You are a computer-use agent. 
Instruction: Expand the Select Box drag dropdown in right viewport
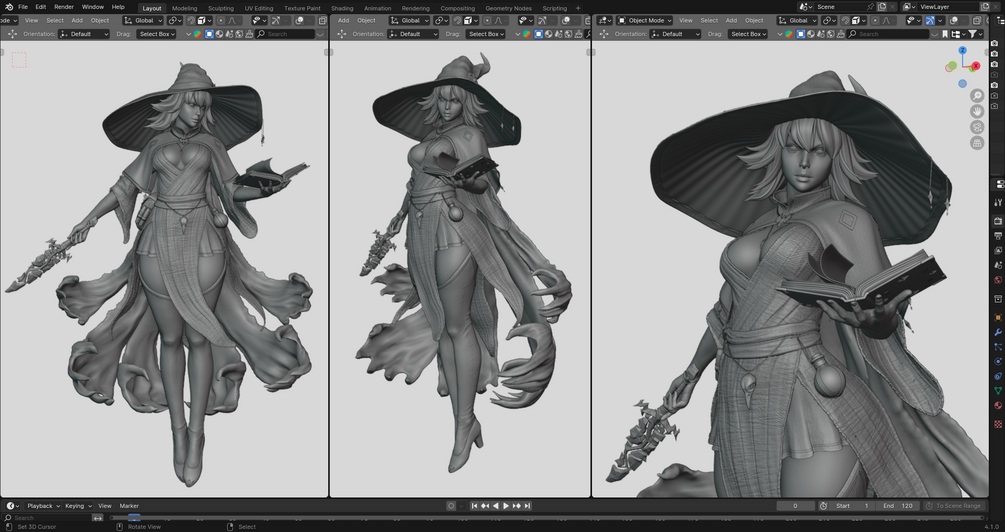pyautogui.click(x=747, y=34)
